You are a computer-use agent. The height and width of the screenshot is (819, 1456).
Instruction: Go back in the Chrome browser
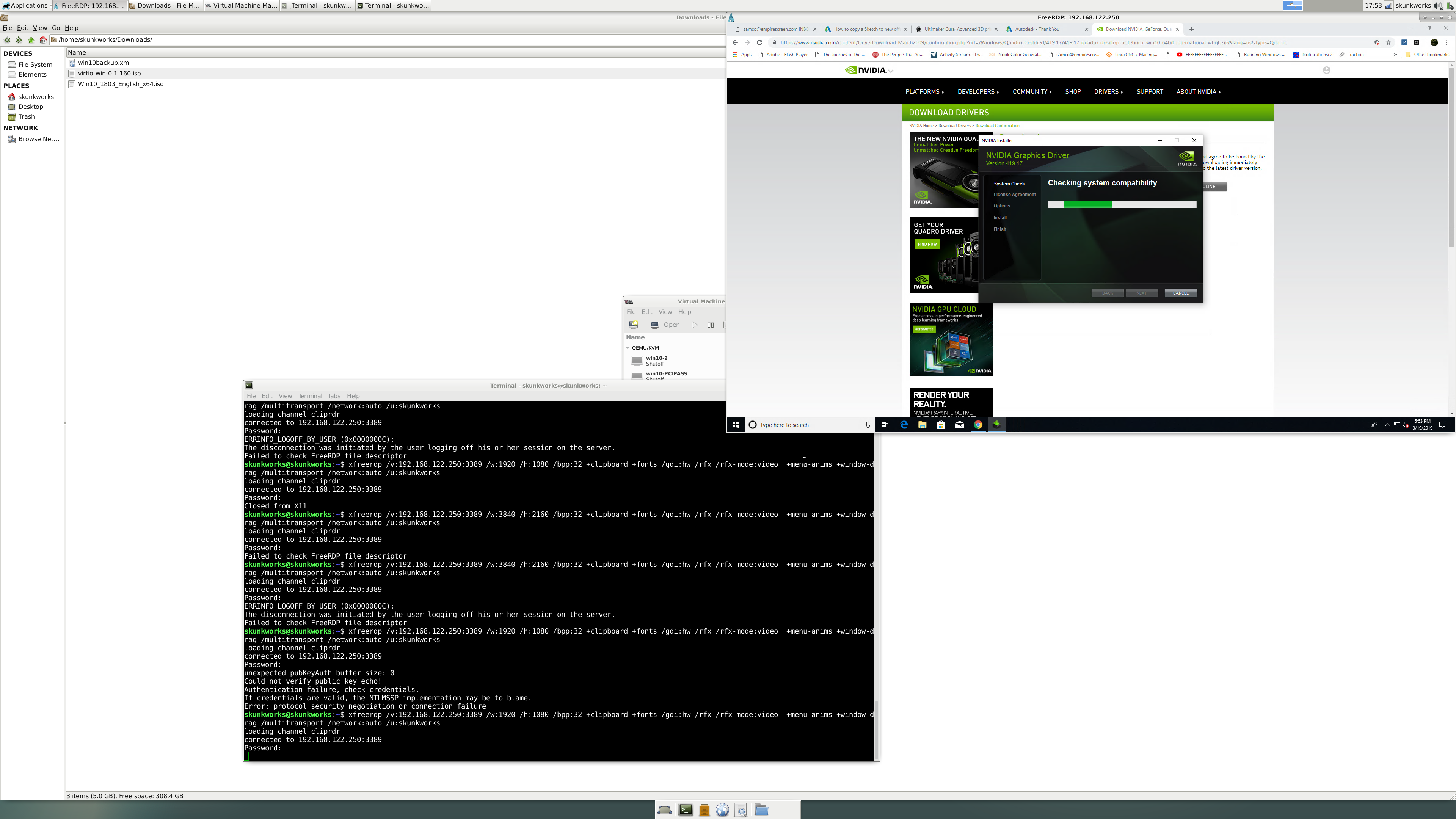(735, 42)
